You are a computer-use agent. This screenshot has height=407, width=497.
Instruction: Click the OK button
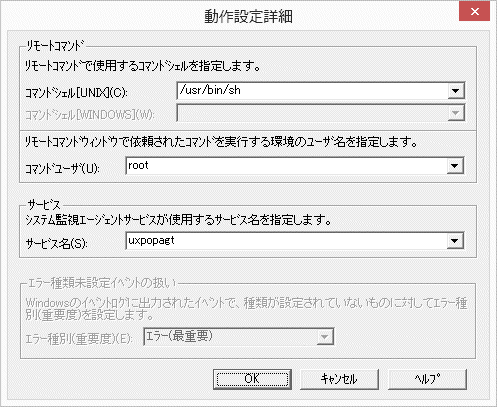click(x=252, y=379)
